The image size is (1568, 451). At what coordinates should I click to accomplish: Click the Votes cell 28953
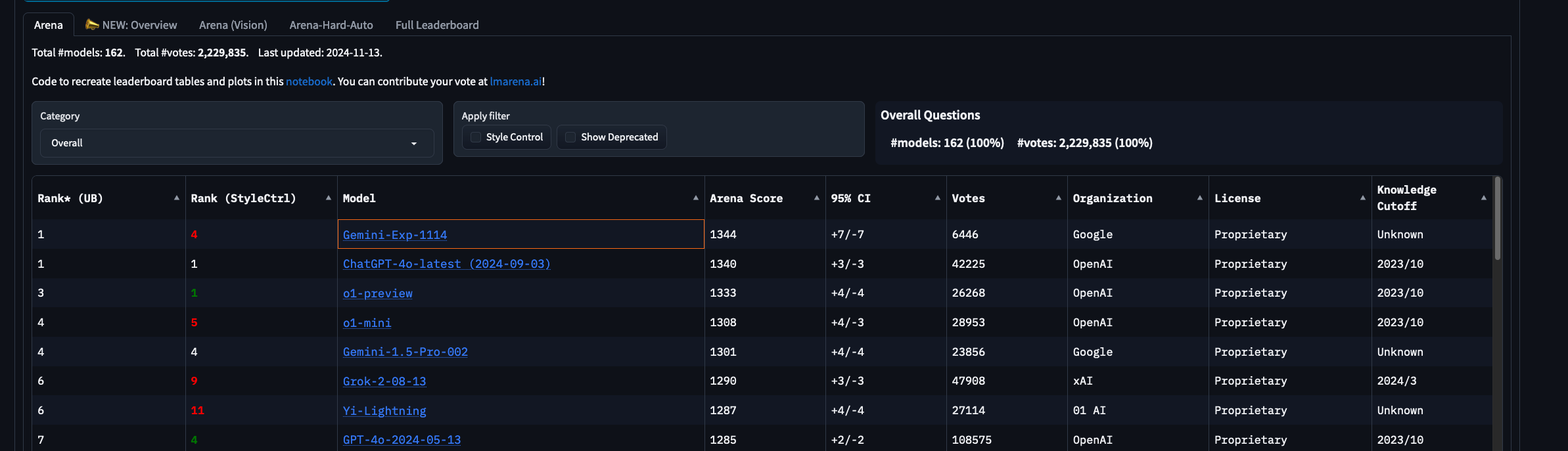tap(1007, 322)
